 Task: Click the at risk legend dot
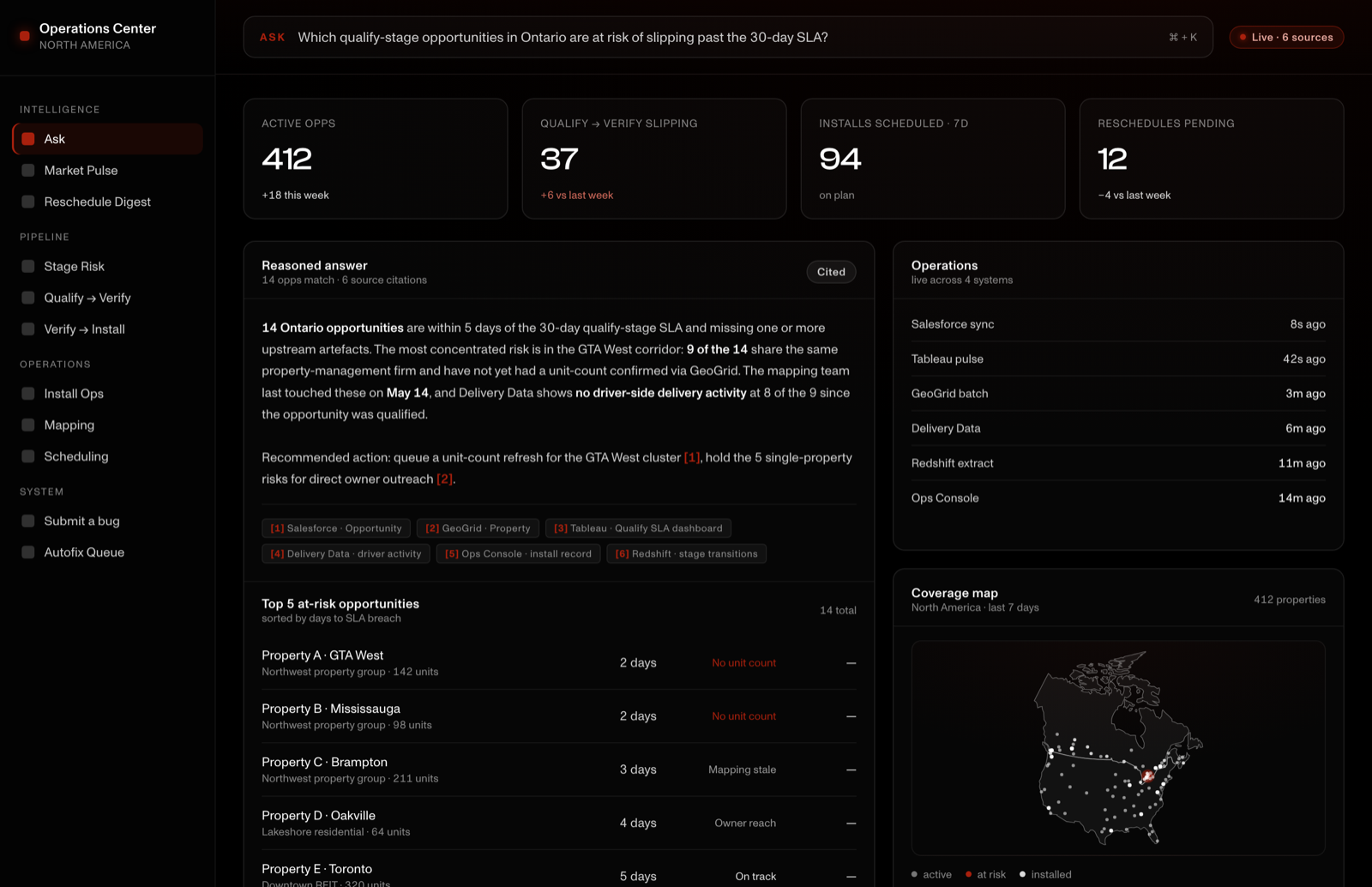[968, 875]
